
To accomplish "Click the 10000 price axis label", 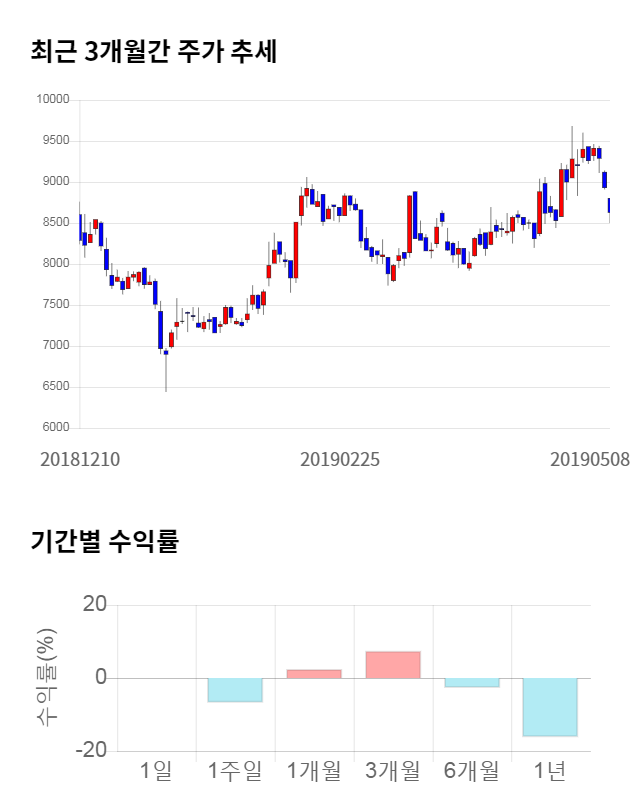I will [x=52, y=100].
